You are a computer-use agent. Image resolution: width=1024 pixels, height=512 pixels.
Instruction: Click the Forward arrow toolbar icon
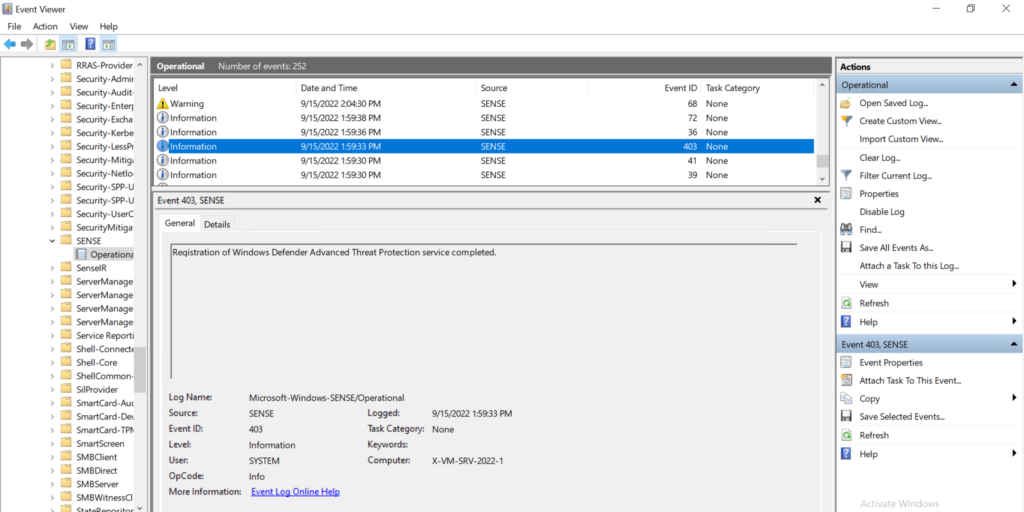27,44
